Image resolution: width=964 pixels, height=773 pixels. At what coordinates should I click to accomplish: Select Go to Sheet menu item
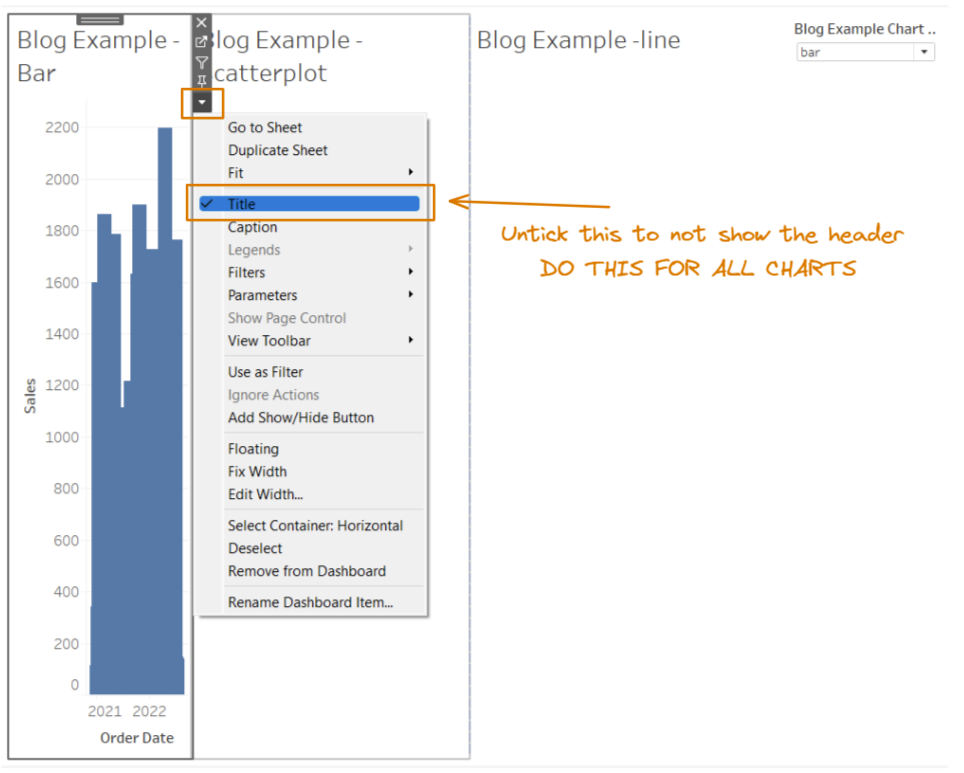(x=264, y=127)
